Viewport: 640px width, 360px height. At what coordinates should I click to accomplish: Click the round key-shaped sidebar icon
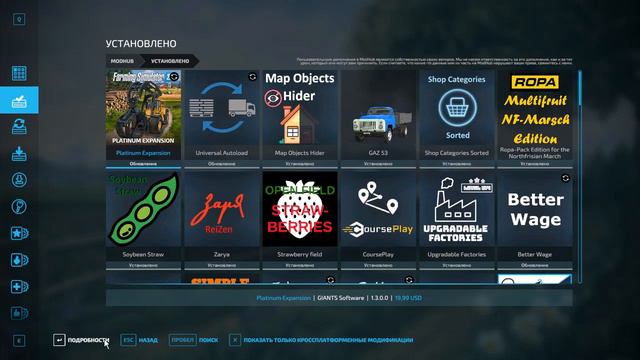click(x=19, y=207)
